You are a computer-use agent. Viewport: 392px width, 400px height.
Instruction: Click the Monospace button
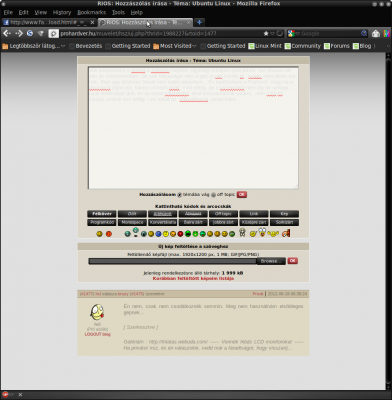pyautogui.click(x=132, y=222)
